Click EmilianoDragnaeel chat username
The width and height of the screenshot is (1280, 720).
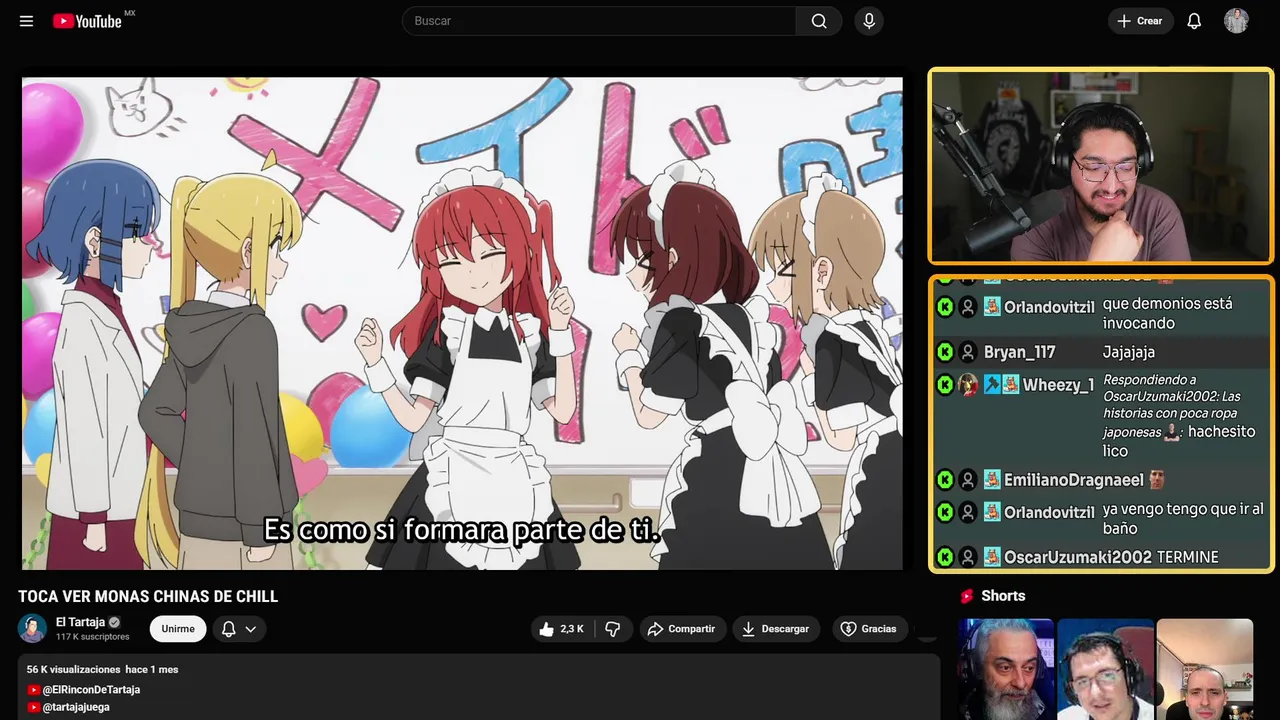click(1074, 480)
